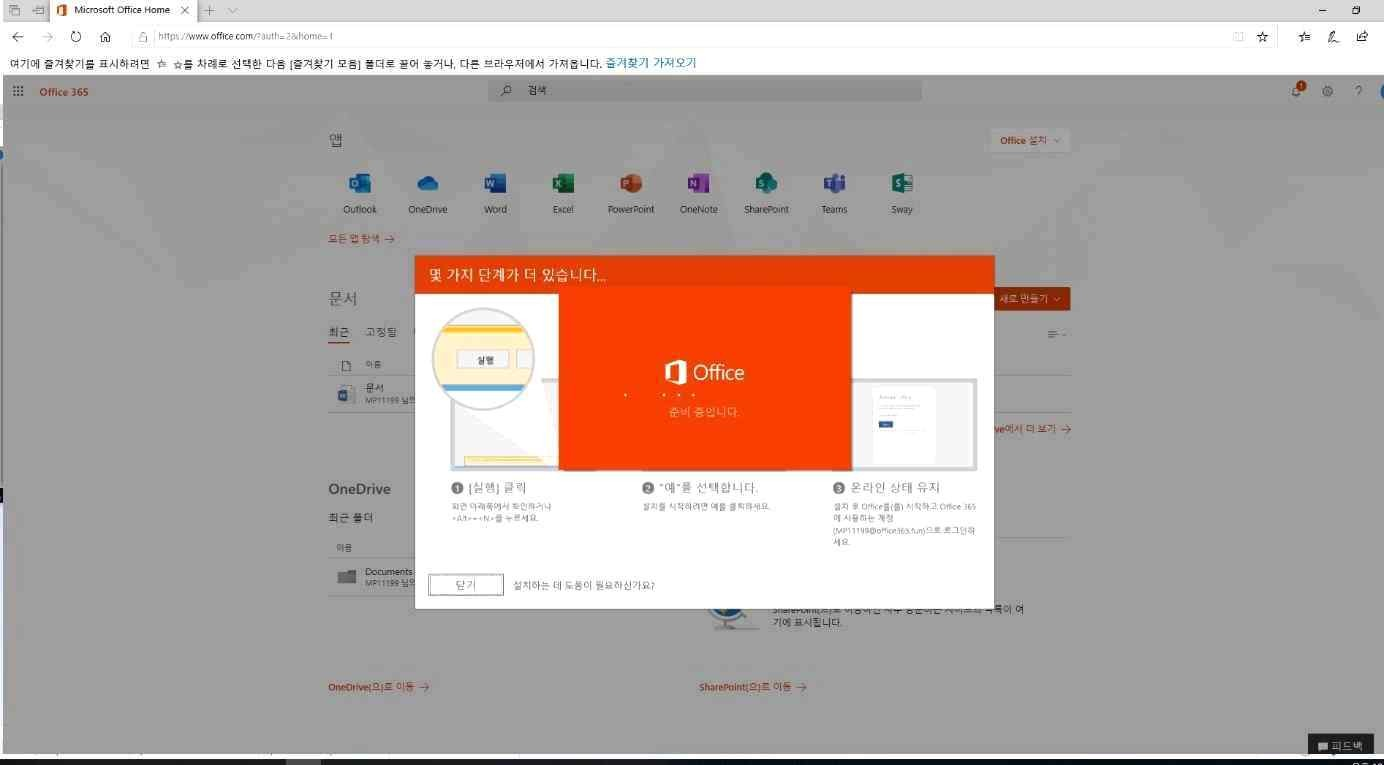This screenshot has height=765, width=1384.
Task: Share this page via share icon
Action: [1362, 36]
